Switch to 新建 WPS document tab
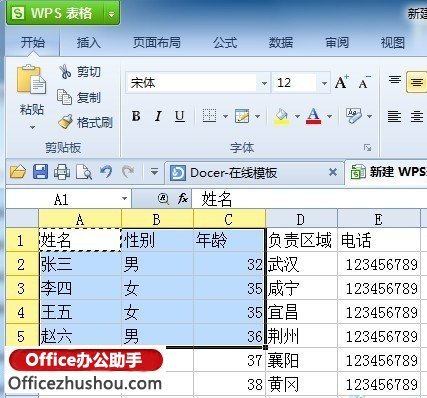This screenshot has height=398, width=427. coord(387,172)
